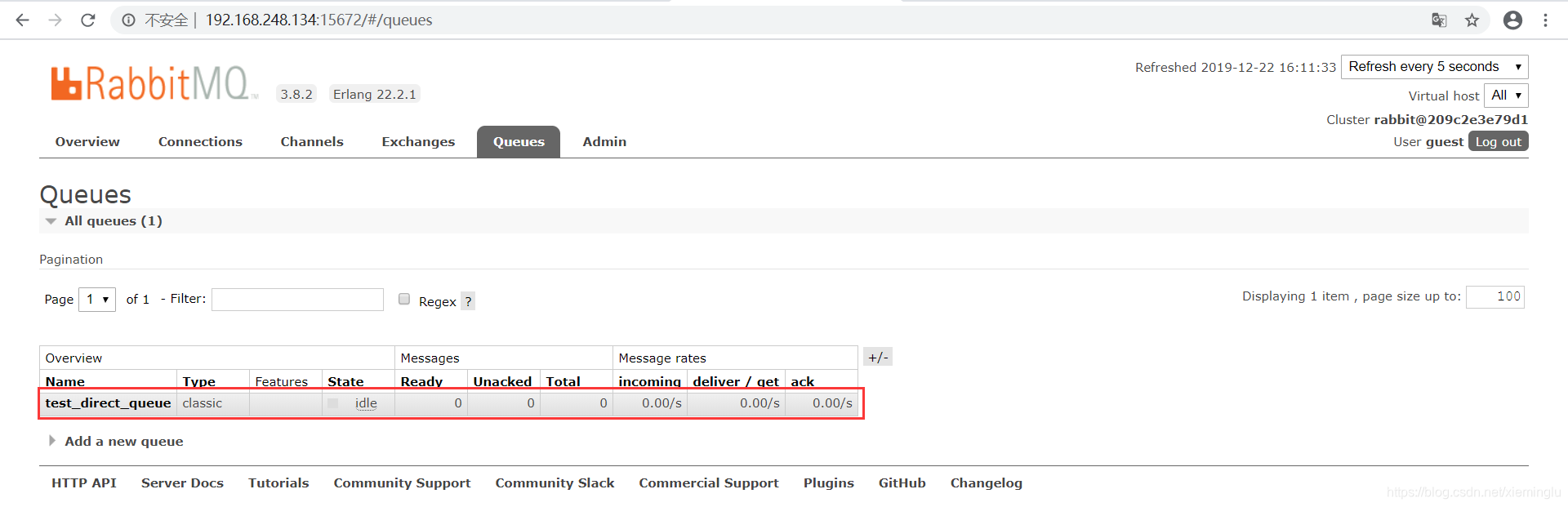Screen dimensions: 1568x507
Task: Open the Changelog footer link
Action: [986, 483]
